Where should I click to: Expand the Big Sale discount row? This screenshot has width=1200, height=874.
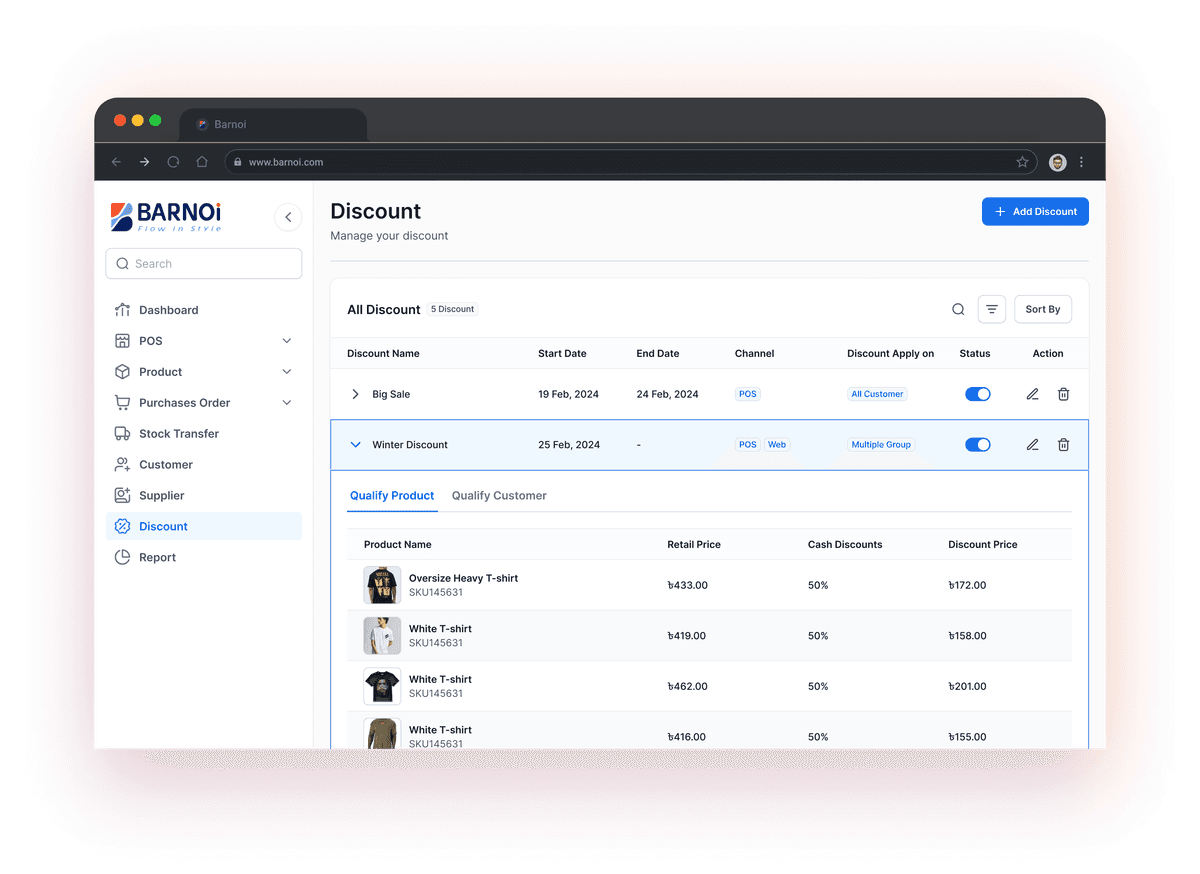tap(355, 394)
